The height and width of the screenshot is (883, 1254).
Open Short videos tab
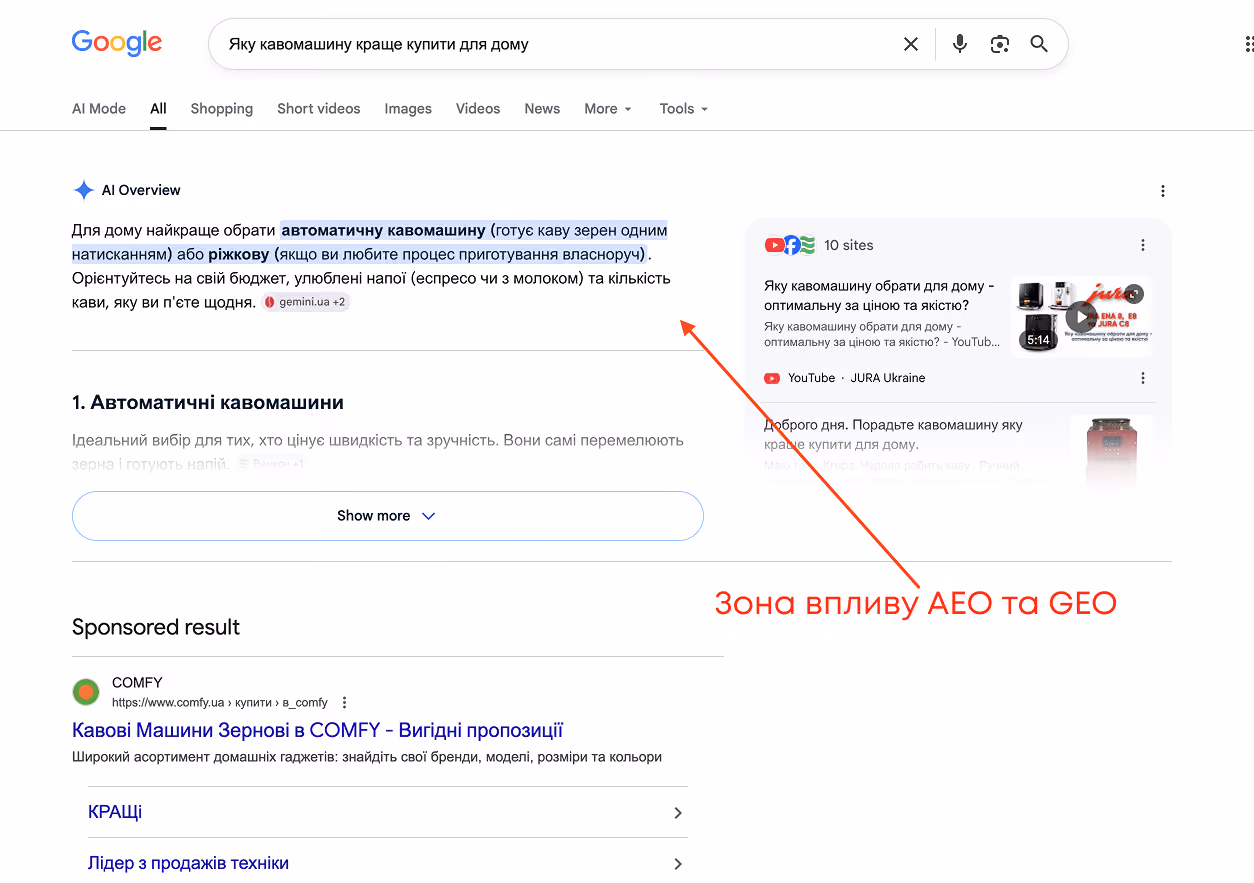pyautogui.click(x=319, y=109)
